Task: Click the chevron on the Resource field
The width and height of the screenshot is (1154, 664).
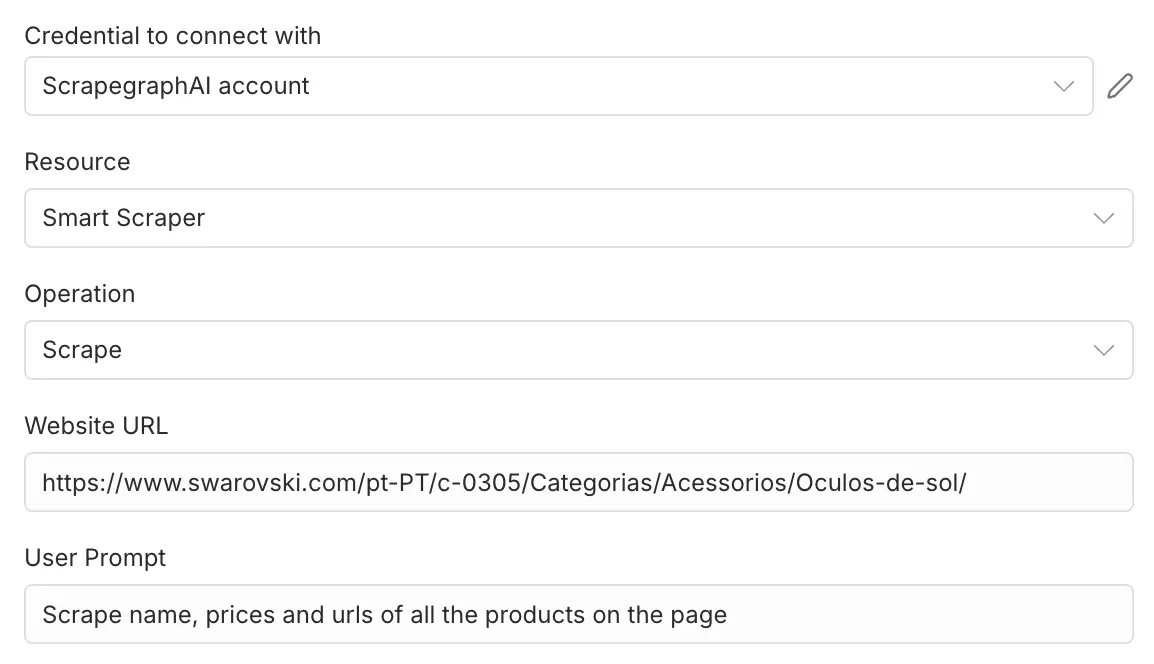Action: (1103, 218)
